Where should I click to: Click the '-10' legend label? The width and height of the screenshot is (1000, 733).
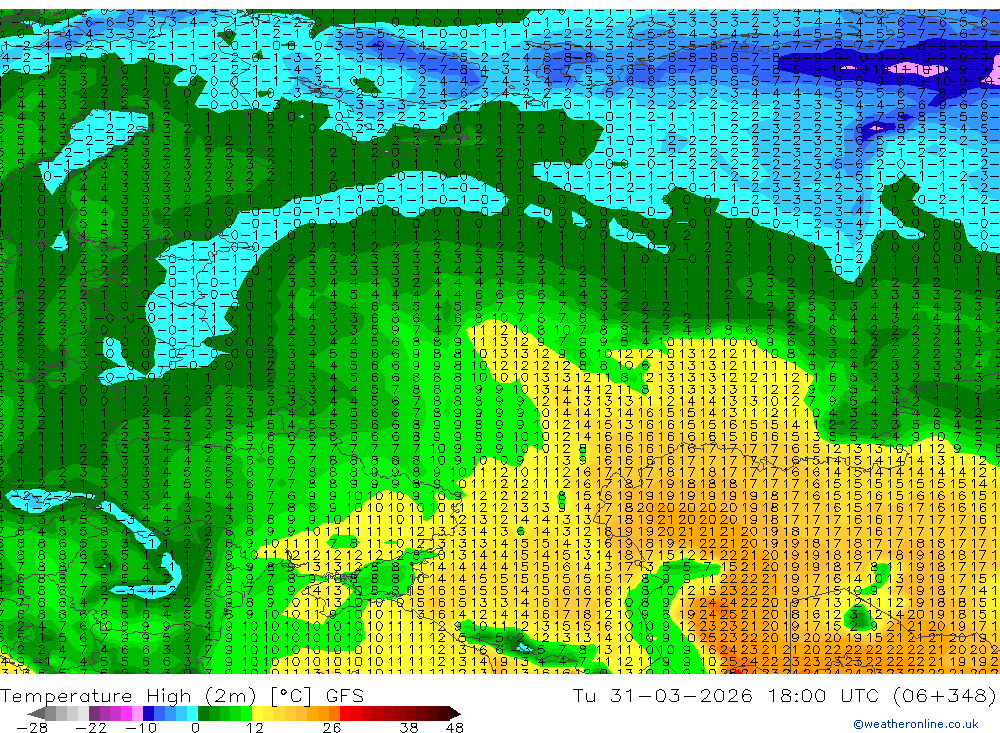[141, 727]
